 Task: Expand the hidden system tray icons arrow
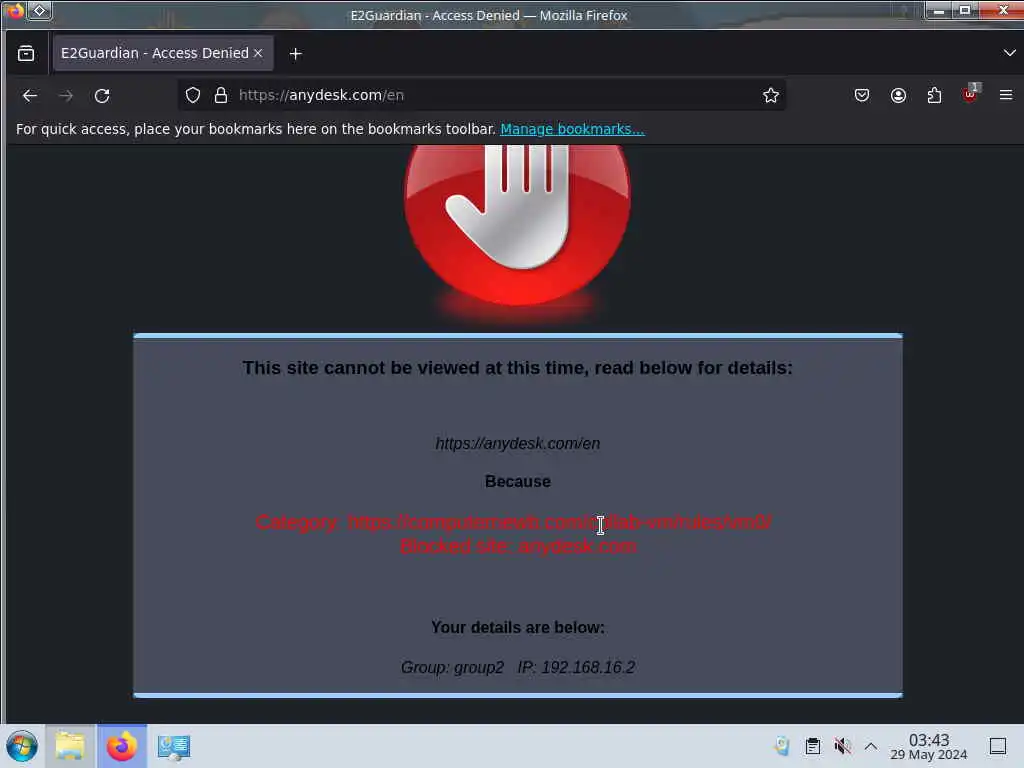point(871,746)
